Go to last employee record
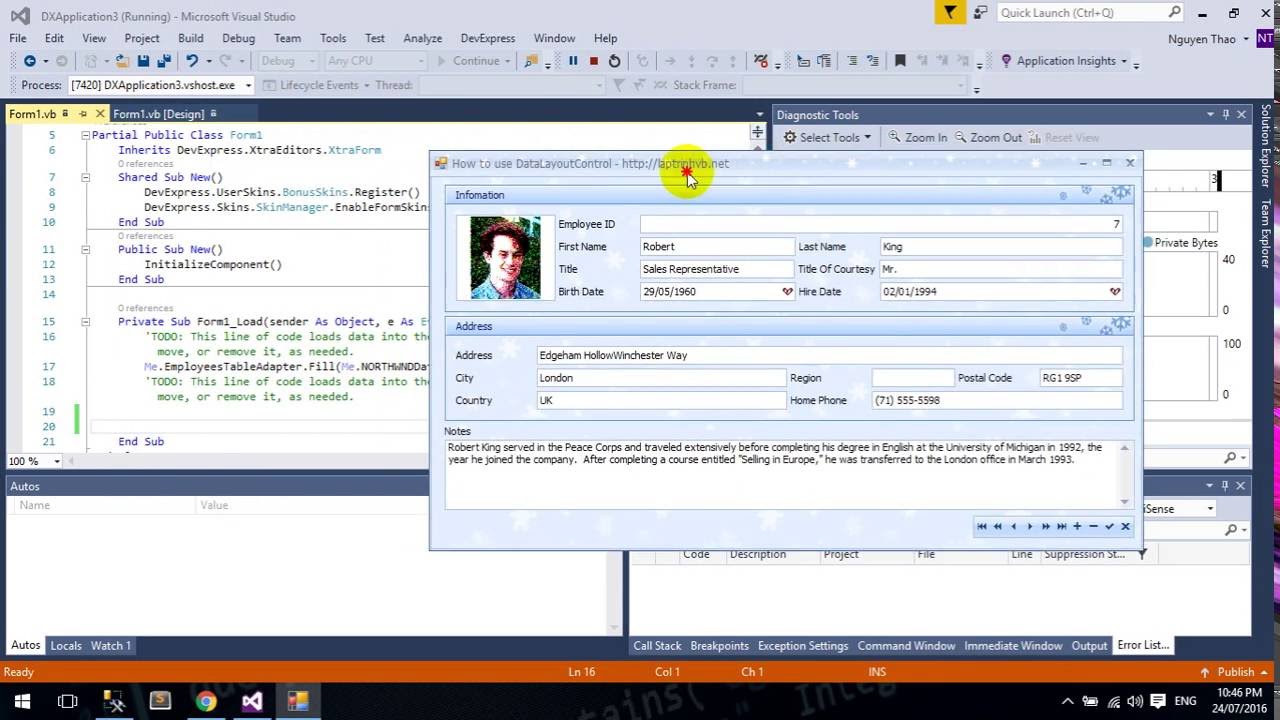The width and height of the screenshot is (1280, 720). click(1061, 526)
